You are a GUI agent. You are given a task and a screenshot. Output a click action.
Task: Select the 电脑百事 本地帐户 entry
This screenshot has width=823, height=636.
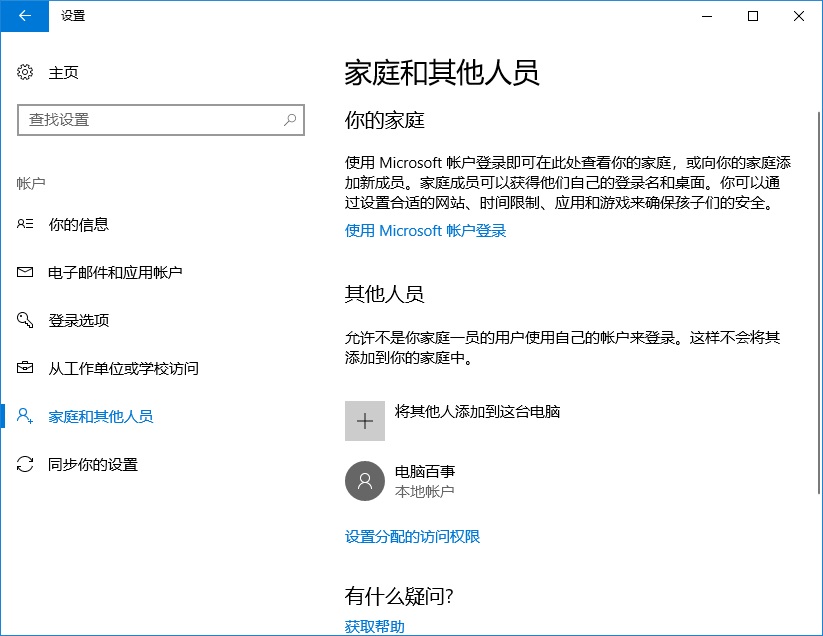pyautogui.click(x=424, y=482)
